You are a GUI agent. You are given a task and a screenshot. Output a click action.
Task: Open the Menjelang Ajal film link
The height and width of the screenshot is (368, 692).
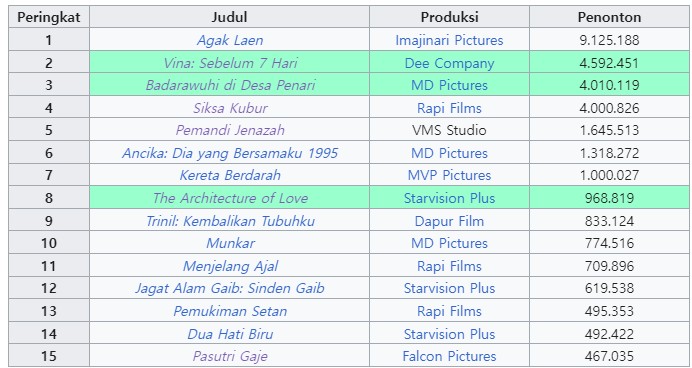(x=230, y=266)
